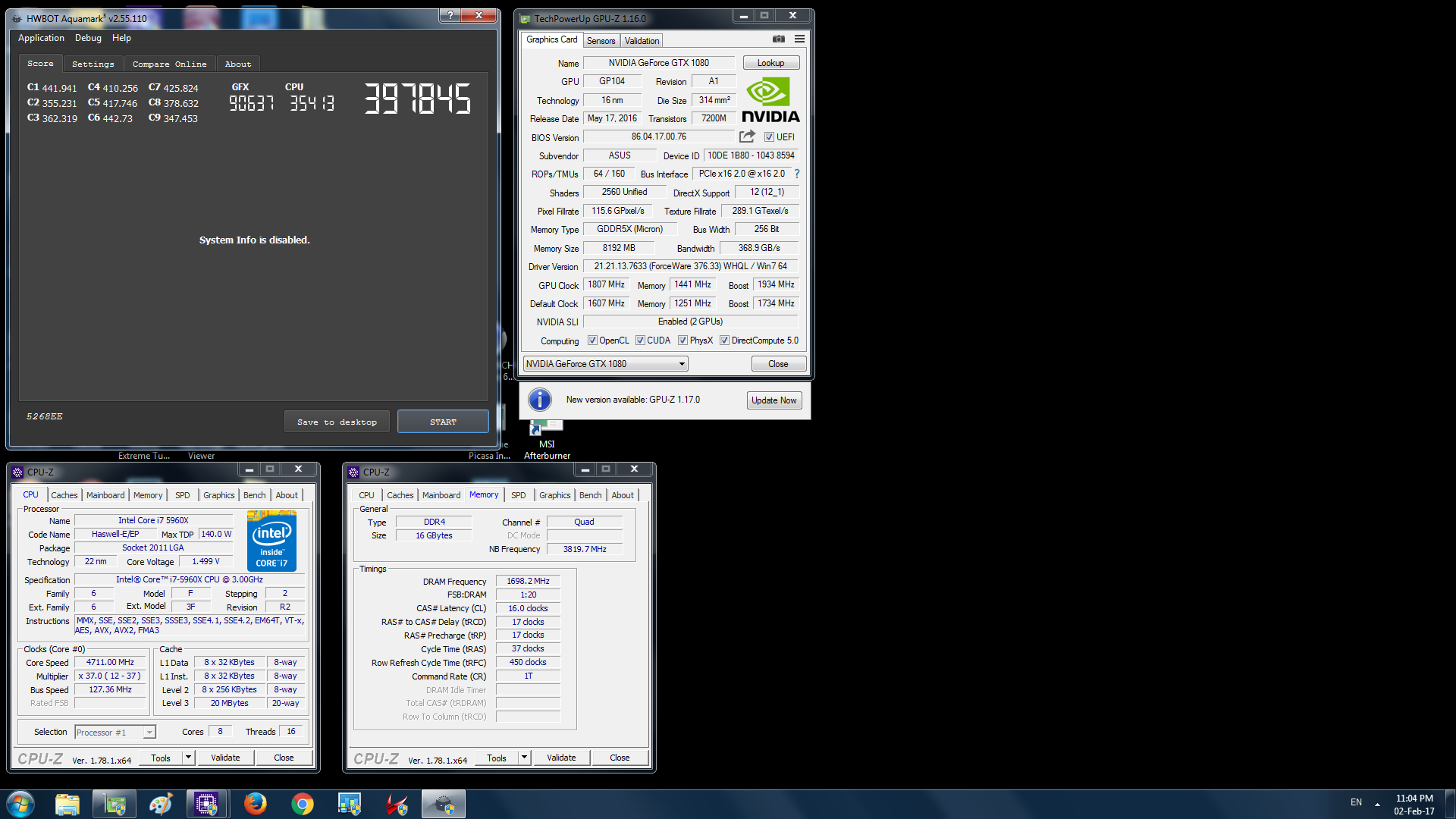The image size is (1456, 819).
Task: Toggle the OpenCL checkbox
Action: (592, 340)
